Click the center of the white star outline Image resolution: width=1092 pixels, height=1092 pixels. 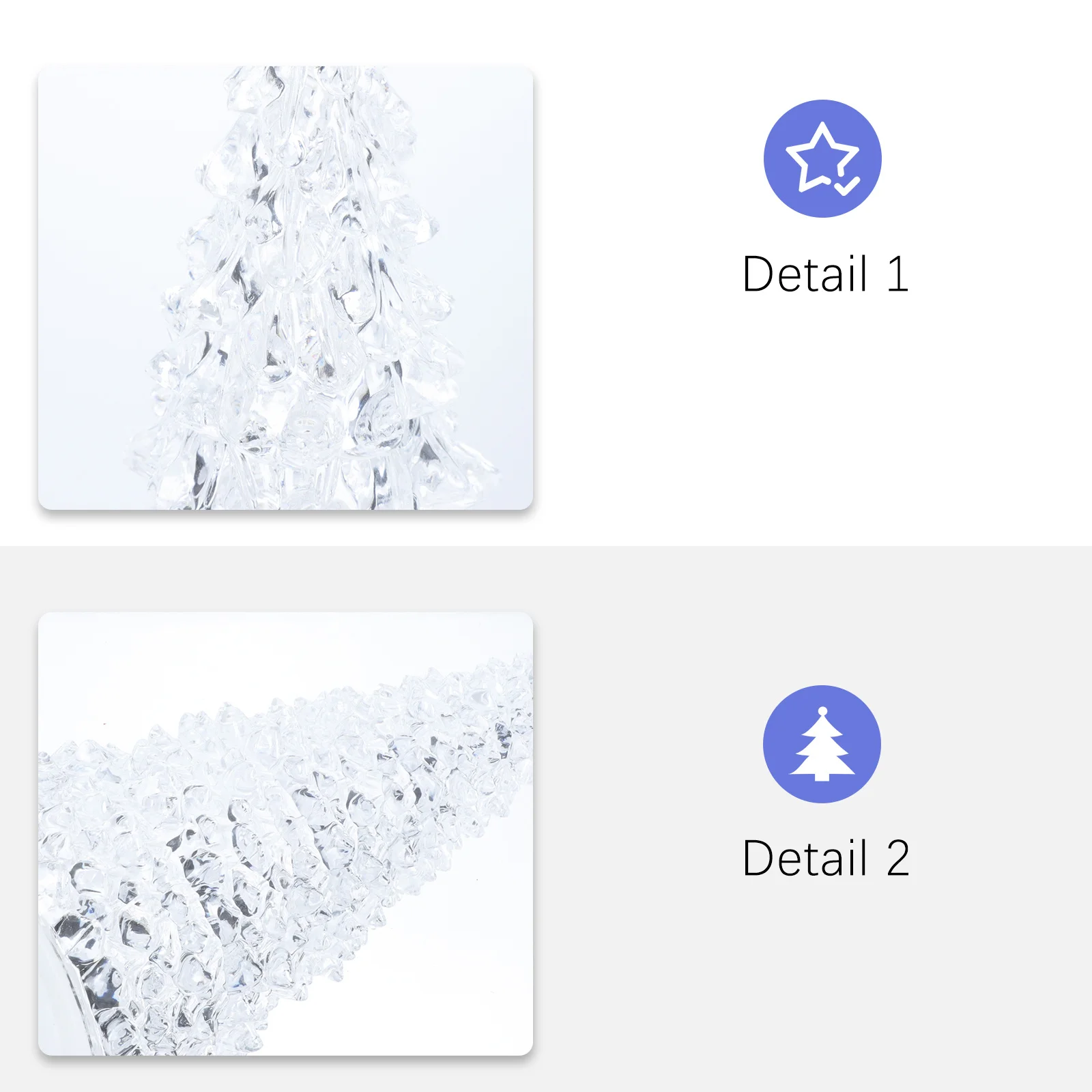click(822, 156)
